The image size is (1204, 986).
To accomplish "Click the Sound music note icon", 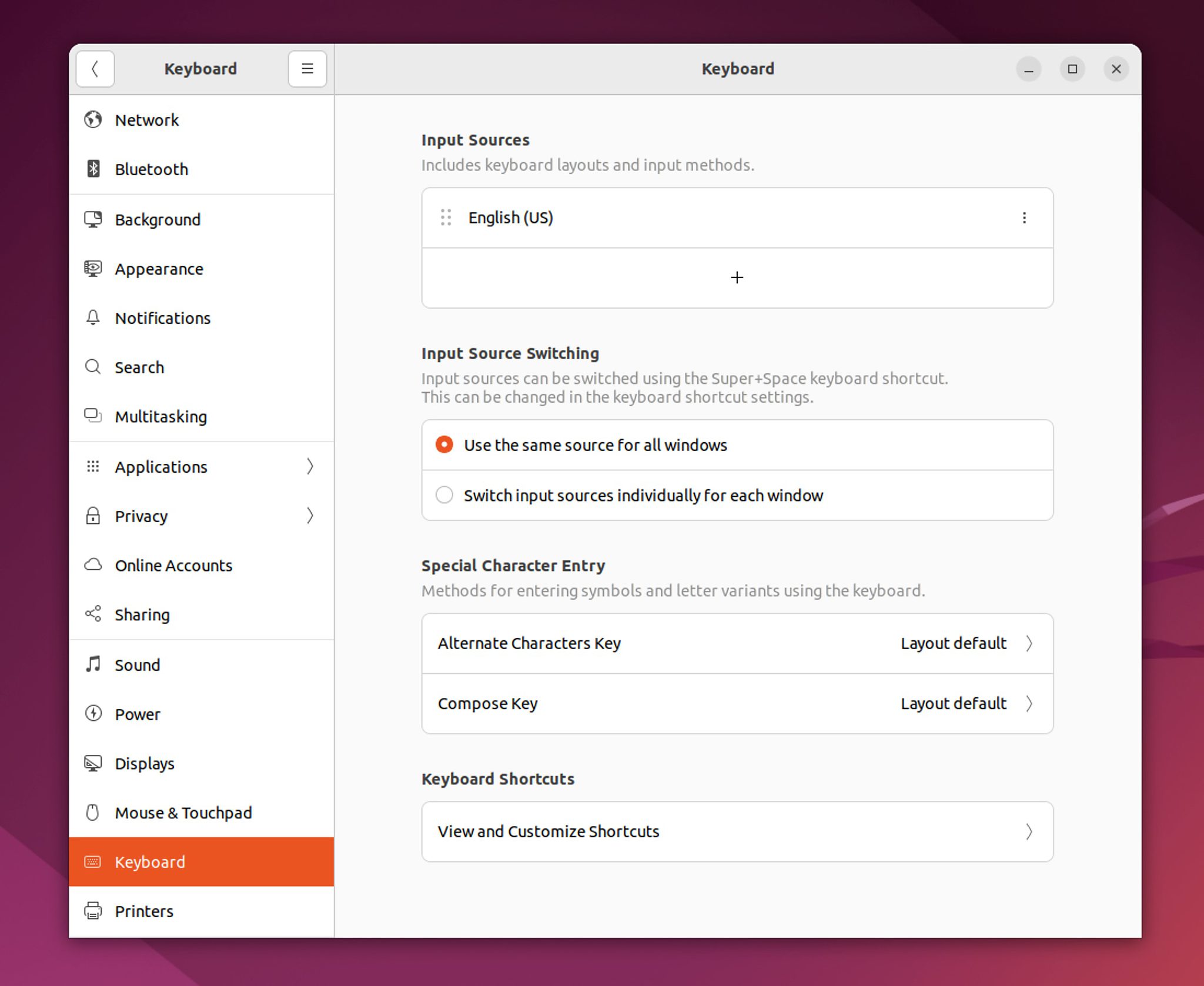I will (x=93, y=665).
